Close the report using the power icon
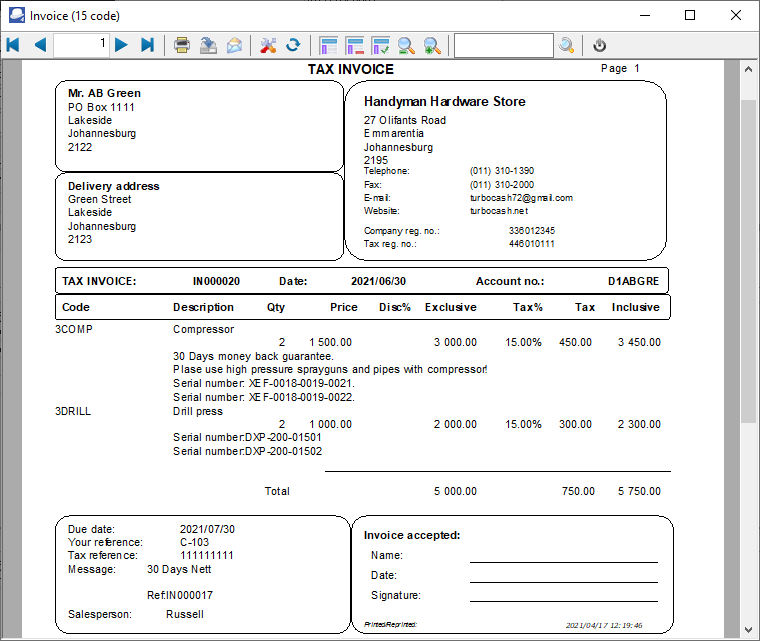The width and height of the screenshot is (760, 641). tap(600, 45)
